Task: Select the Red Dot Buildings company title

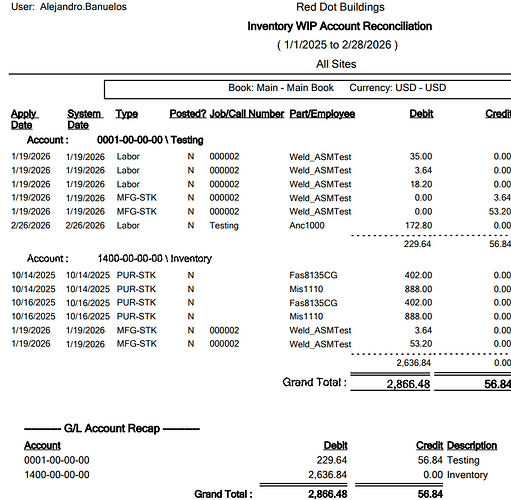Action: [340, 7]
